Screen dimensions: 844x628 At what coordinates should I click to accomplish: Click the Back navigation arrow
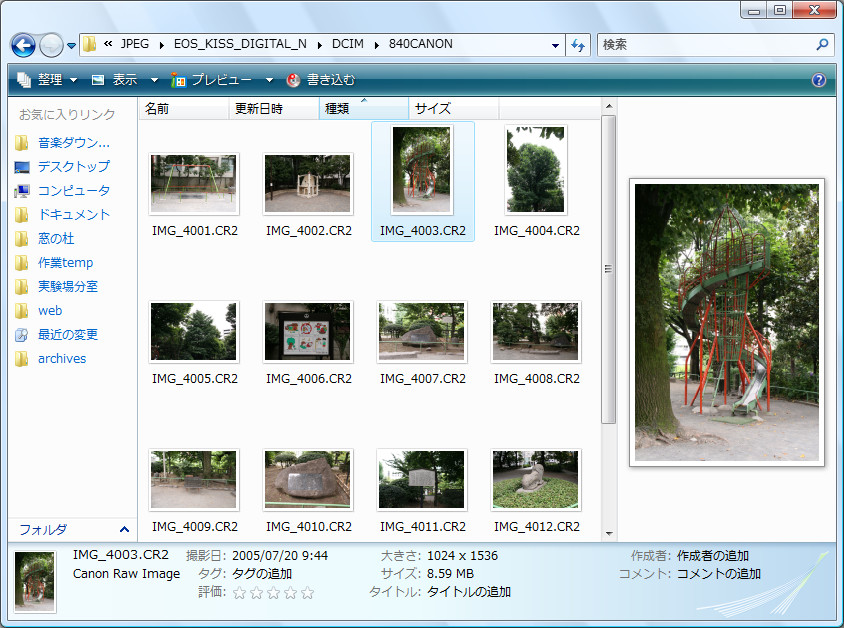click(x=21, y=45)
